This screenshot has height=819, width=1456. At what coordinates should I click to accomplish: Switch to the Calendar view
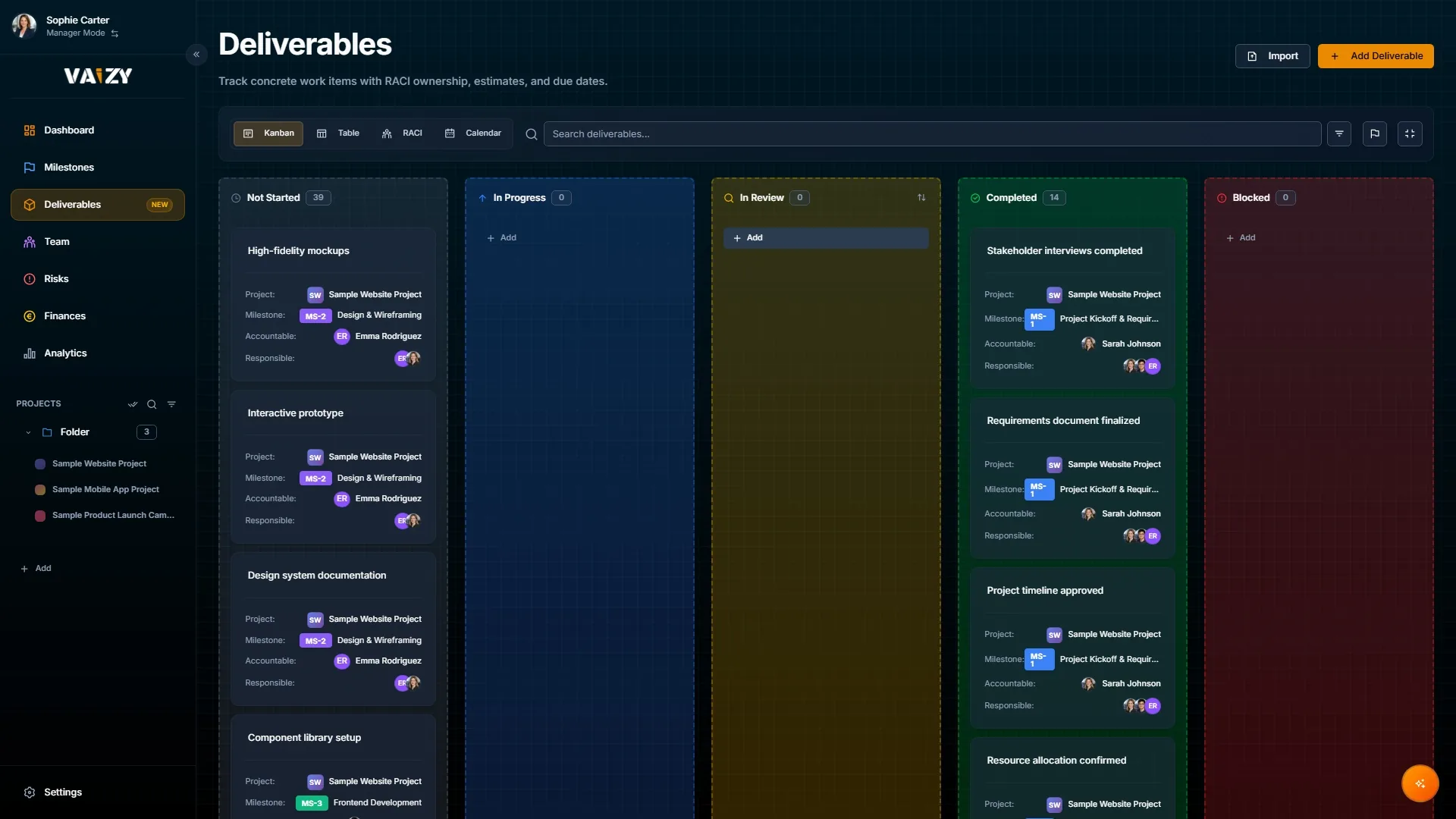point(473,133)
